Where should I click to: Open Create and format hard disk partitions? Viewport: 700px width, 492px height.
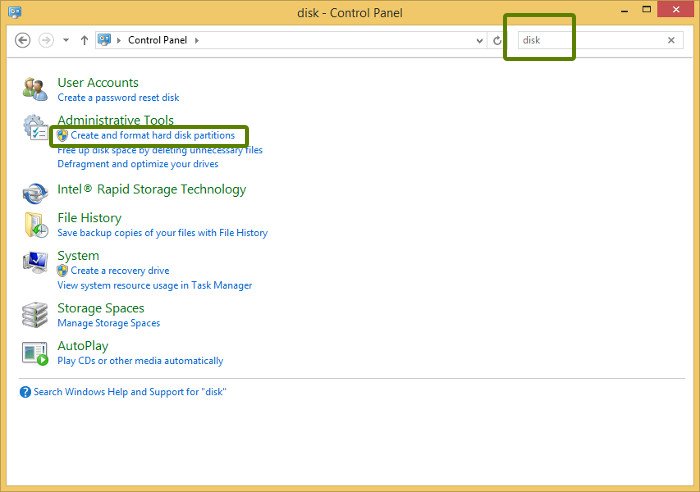coord(152,135)
